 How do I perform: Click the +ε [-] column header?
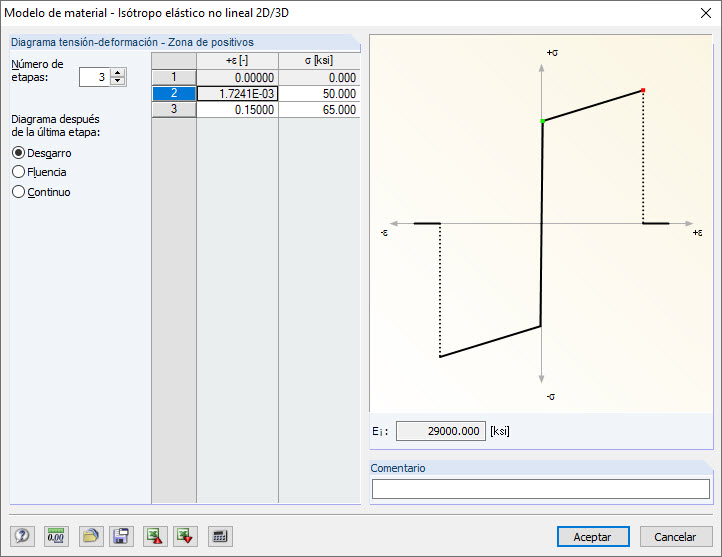(238, 60)
